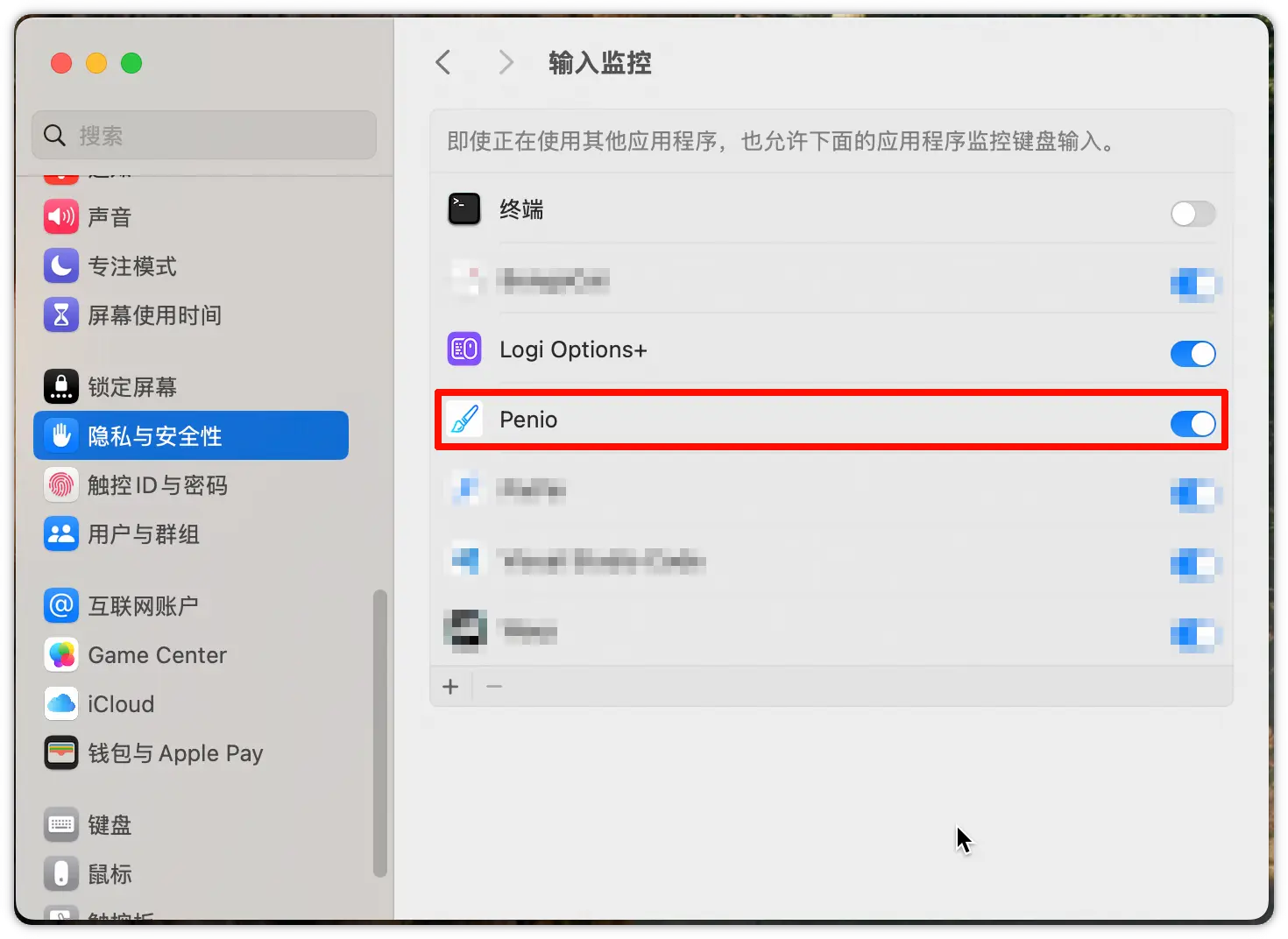Click the 搜索 search field

(204, 136)
